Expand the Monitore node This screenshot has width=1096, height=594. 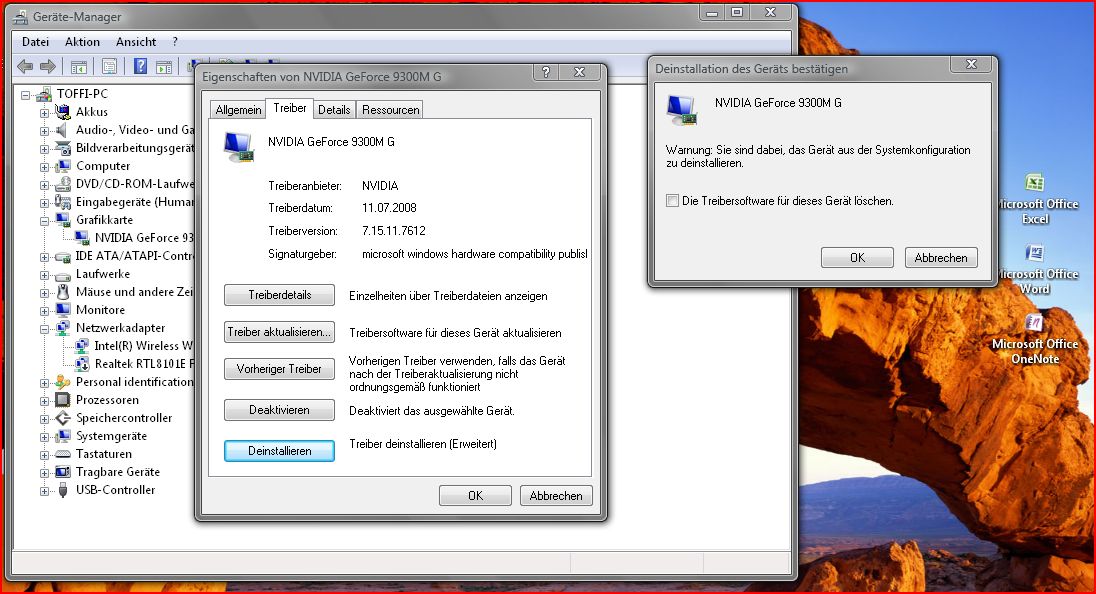[45, 311]
